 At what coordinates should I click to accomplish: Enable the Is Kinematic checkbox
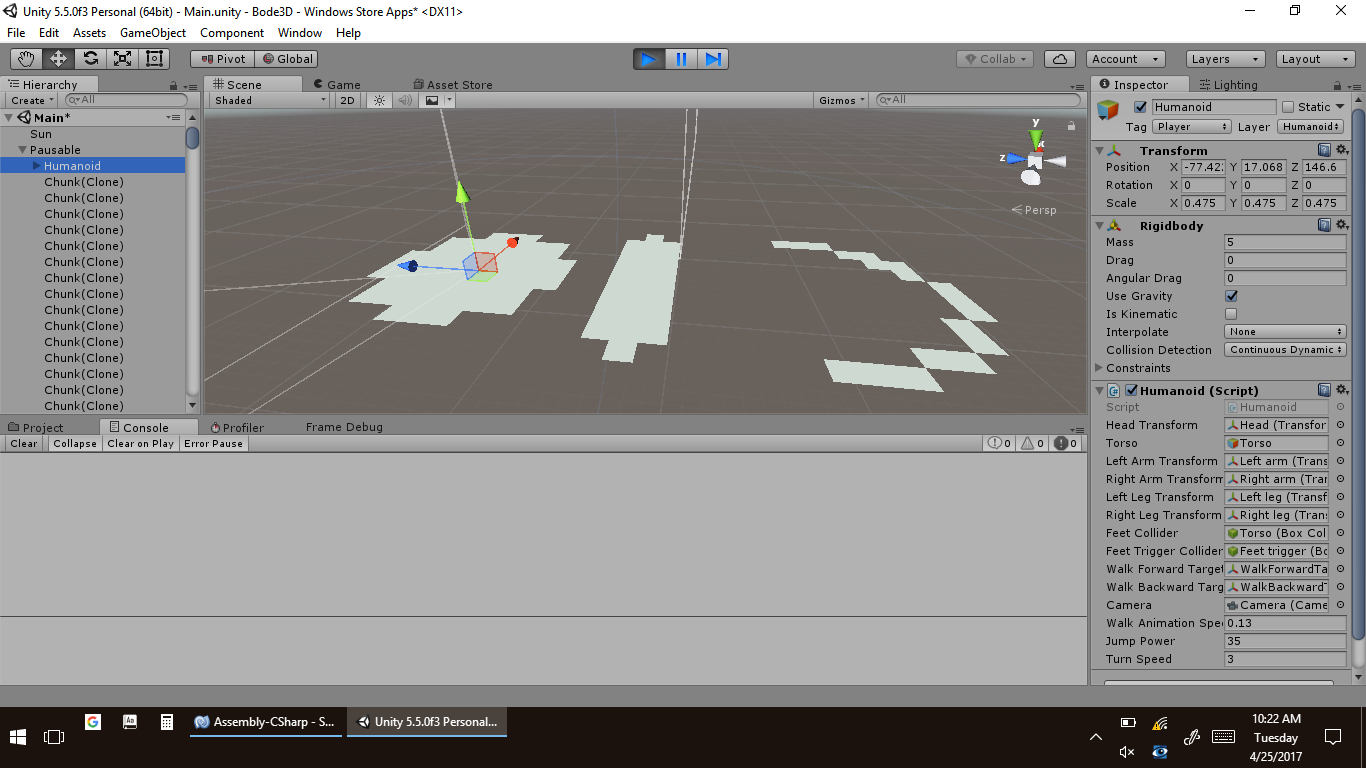(x=1231, y=314)
